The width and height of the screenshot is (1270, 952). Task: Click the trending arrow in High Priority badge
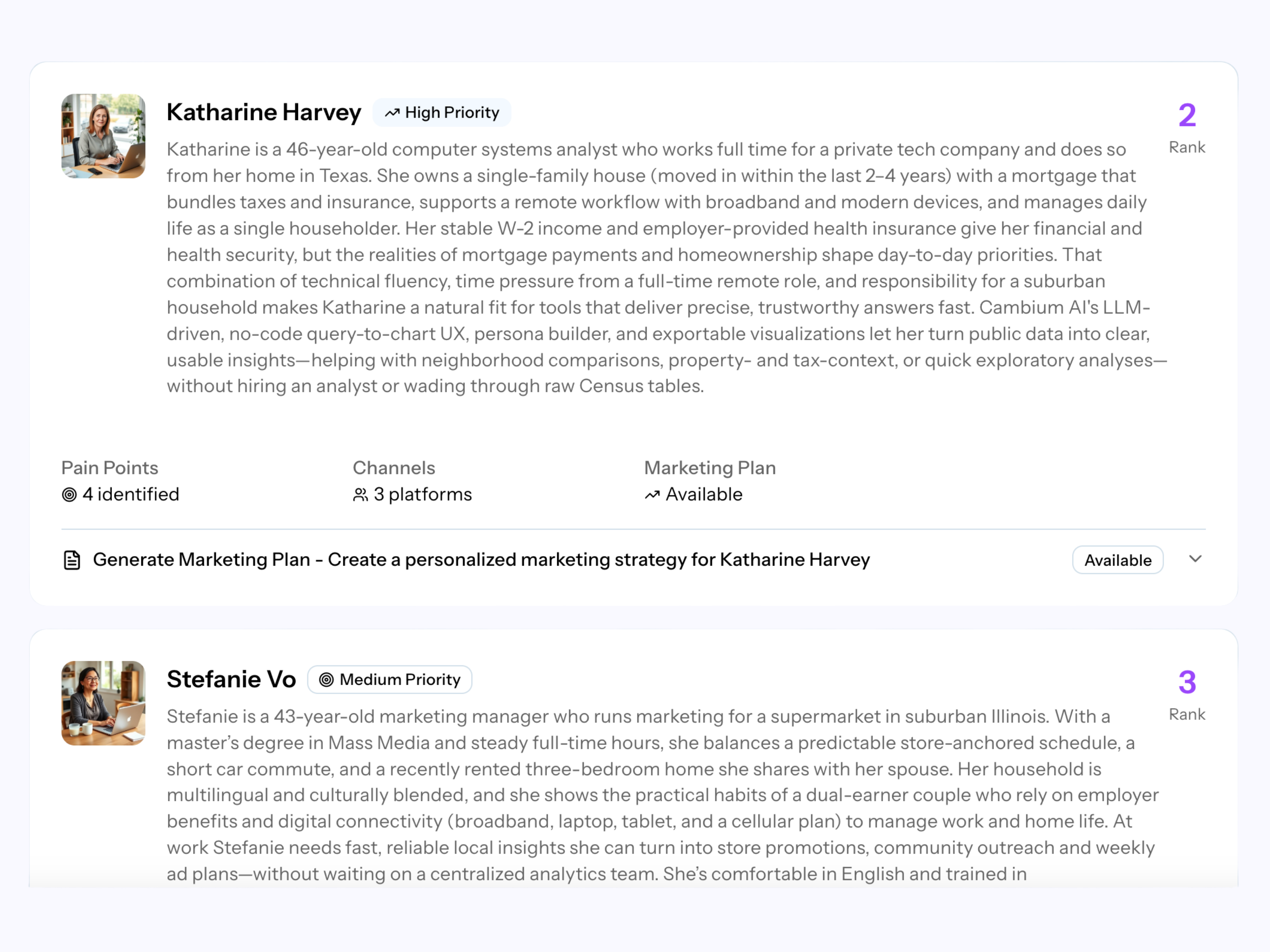point(392,113)
